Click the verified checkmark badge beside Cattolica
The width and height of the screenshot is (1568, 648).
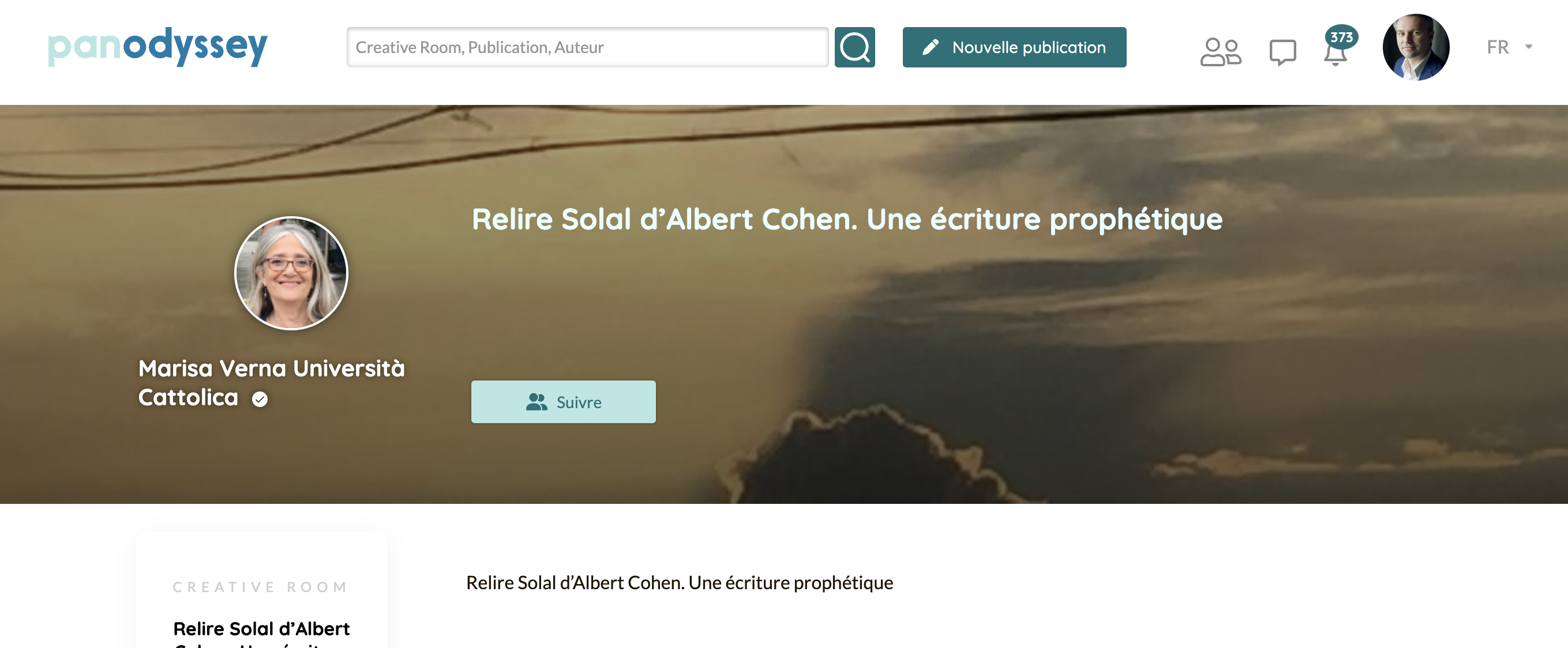260,399
